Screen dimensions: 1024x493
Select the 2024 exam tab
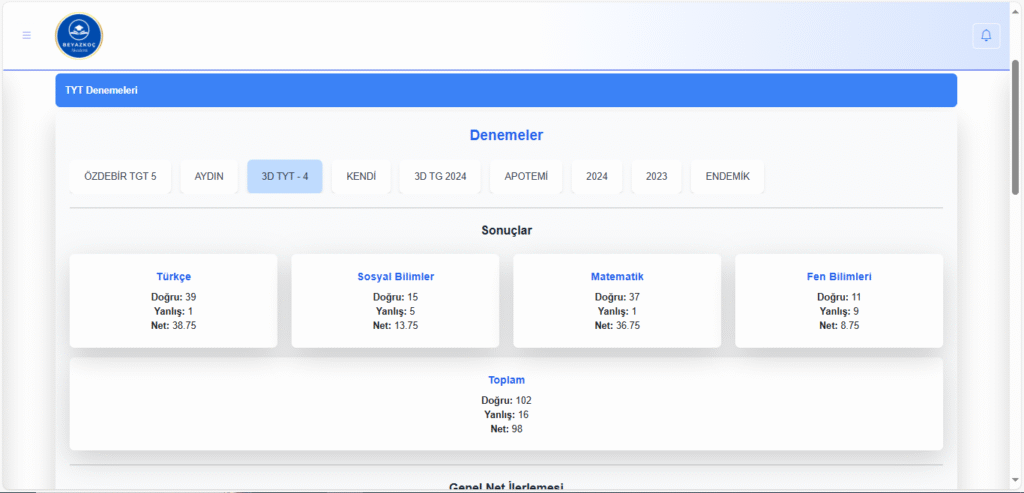pyautogui.click(x=597, y=176)
